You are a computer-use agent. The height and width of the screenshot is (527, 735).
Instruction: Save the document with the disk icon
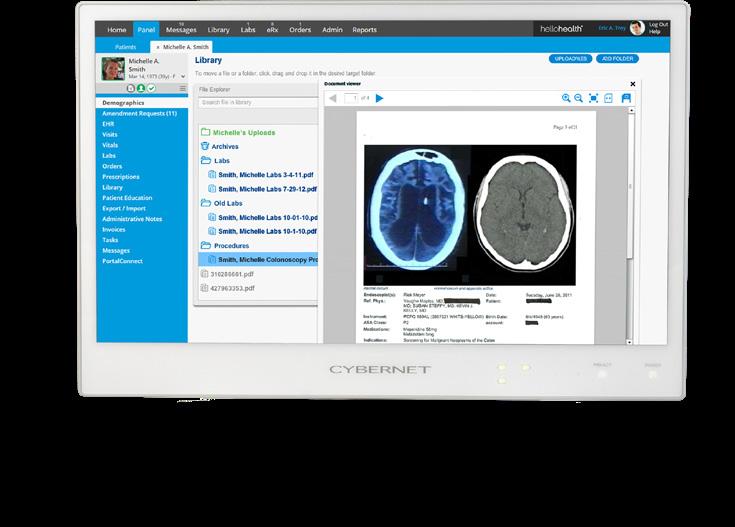pyautogui.click(x=626, y=98)
